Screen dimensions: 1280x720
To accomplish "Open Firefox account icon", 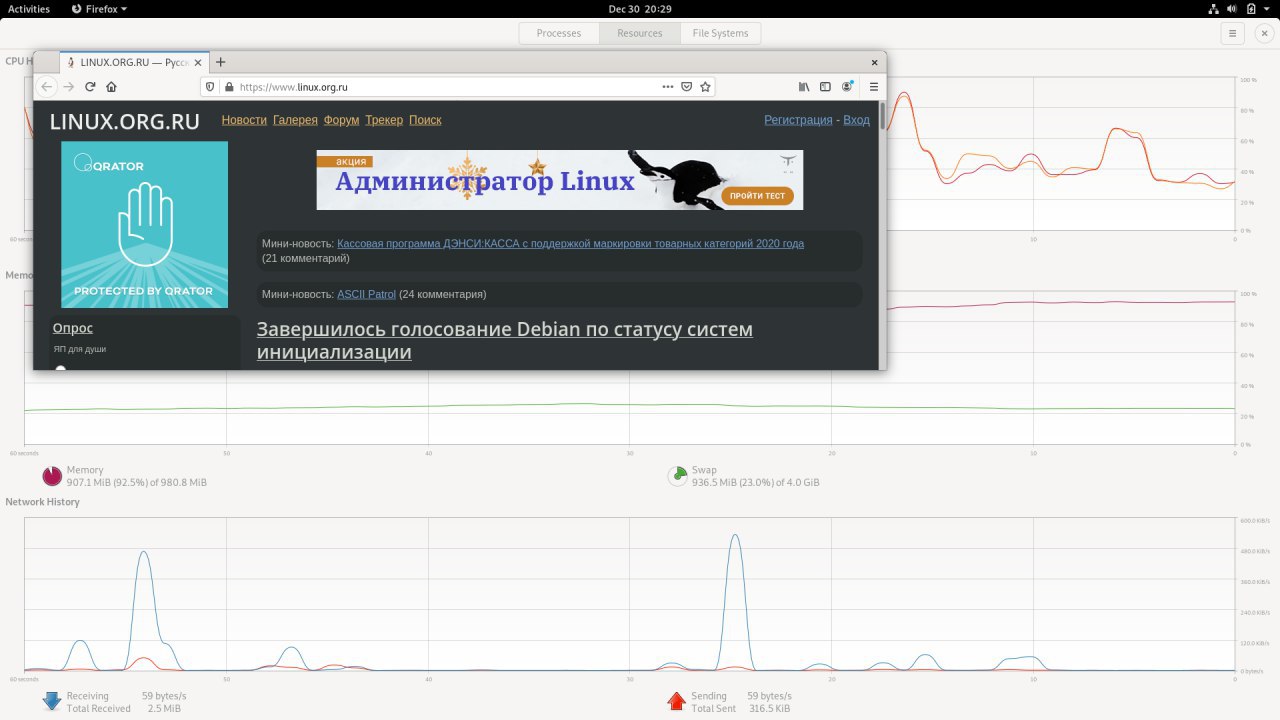I will 847,87.
